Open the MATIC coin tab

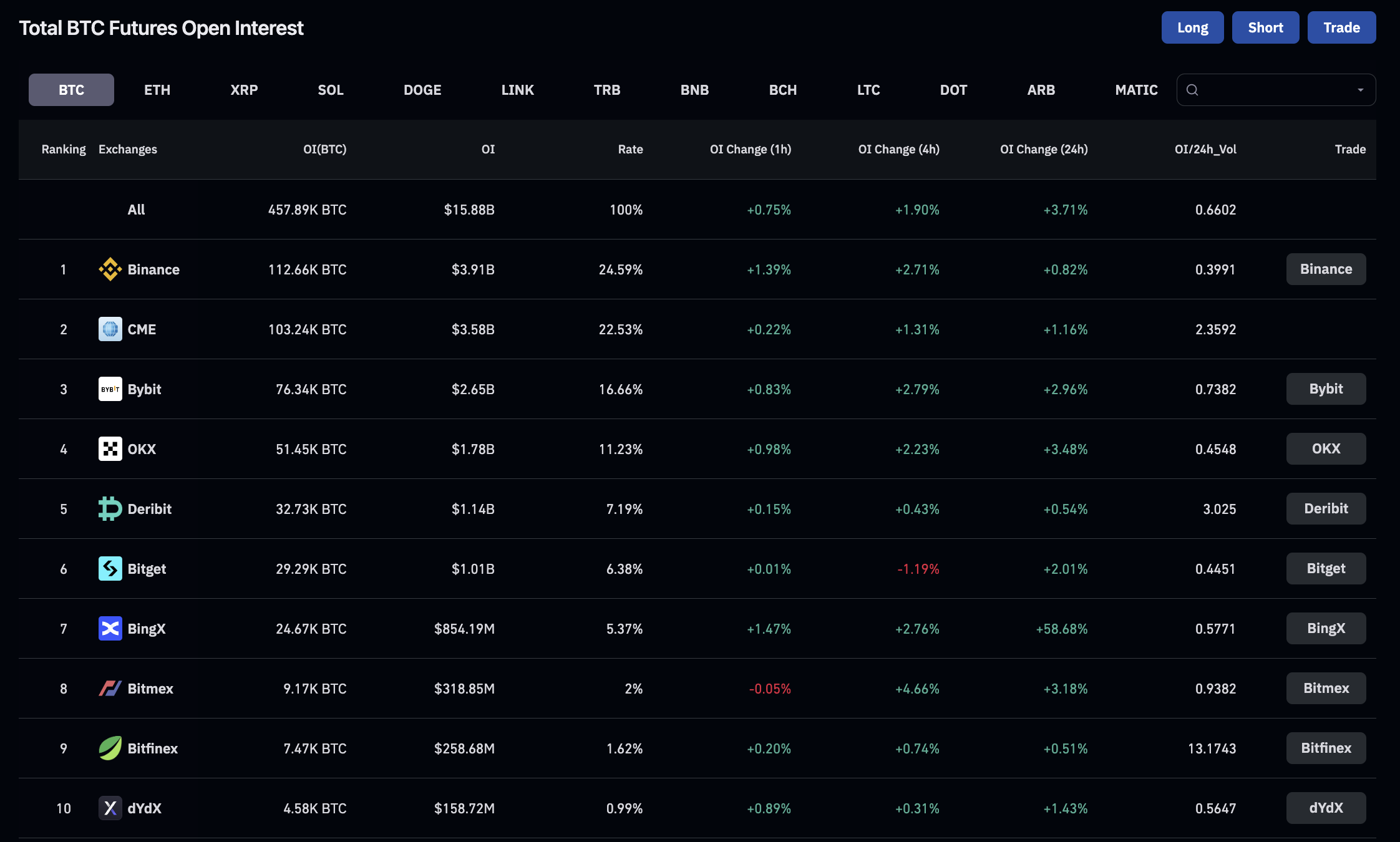pos(1136,90)
